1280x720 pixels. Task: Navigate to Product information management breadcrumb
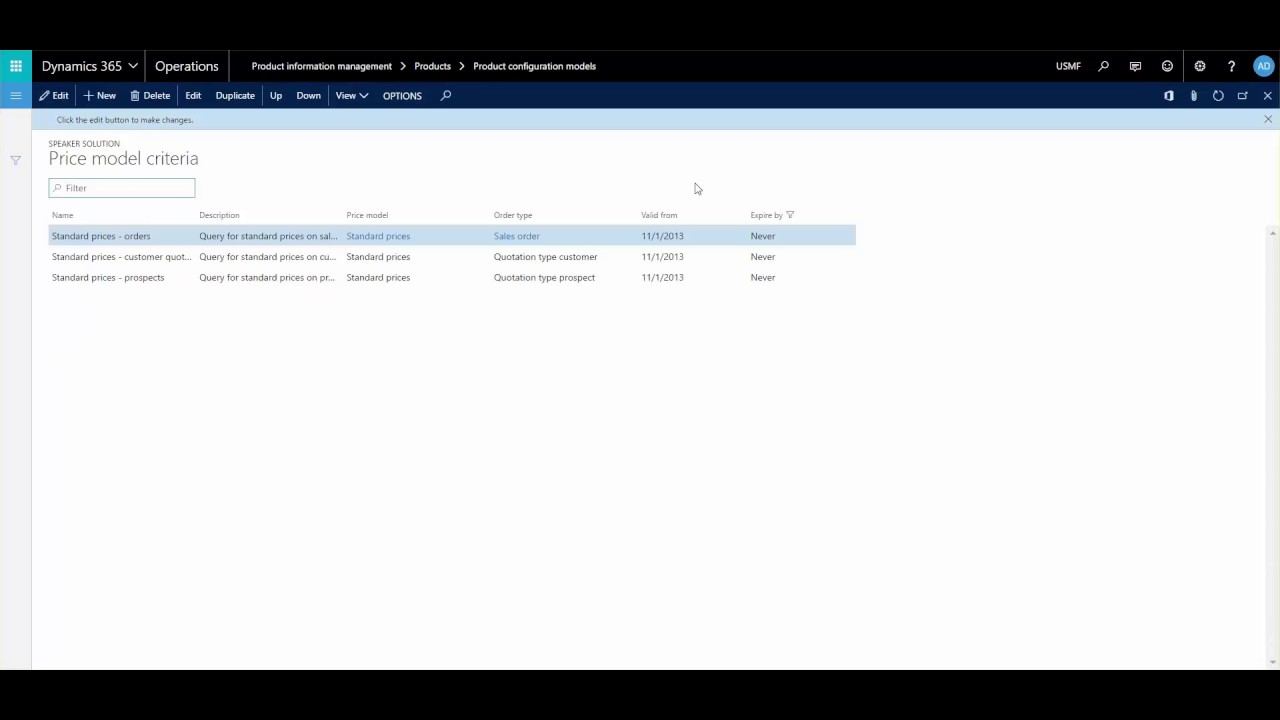[322, 66]
